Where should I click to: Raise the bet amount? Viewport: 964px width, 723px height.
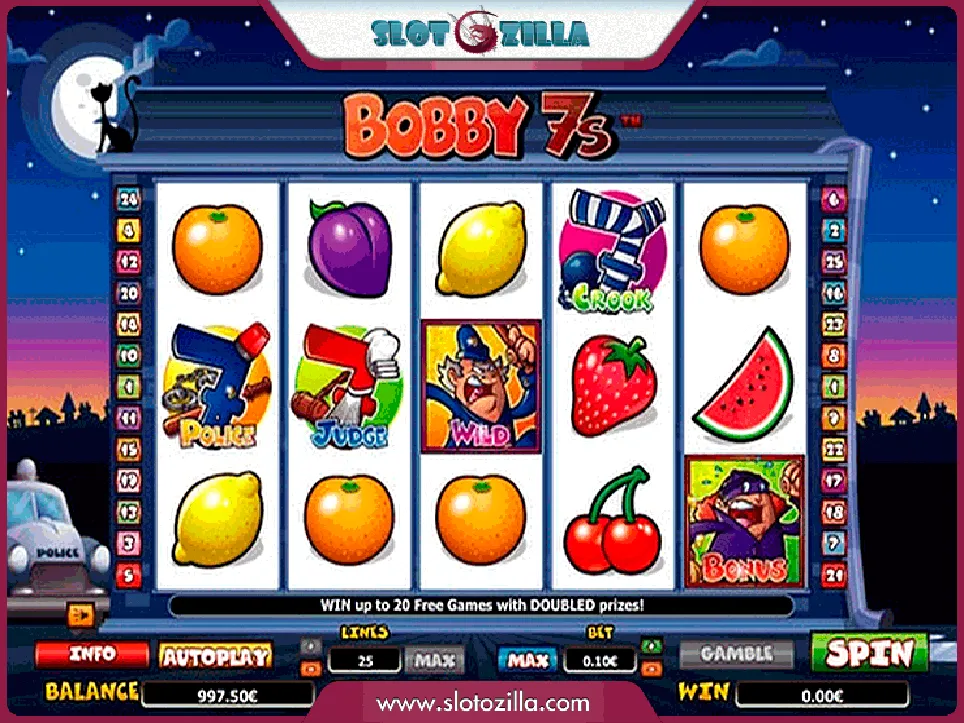tap(652, 646)
